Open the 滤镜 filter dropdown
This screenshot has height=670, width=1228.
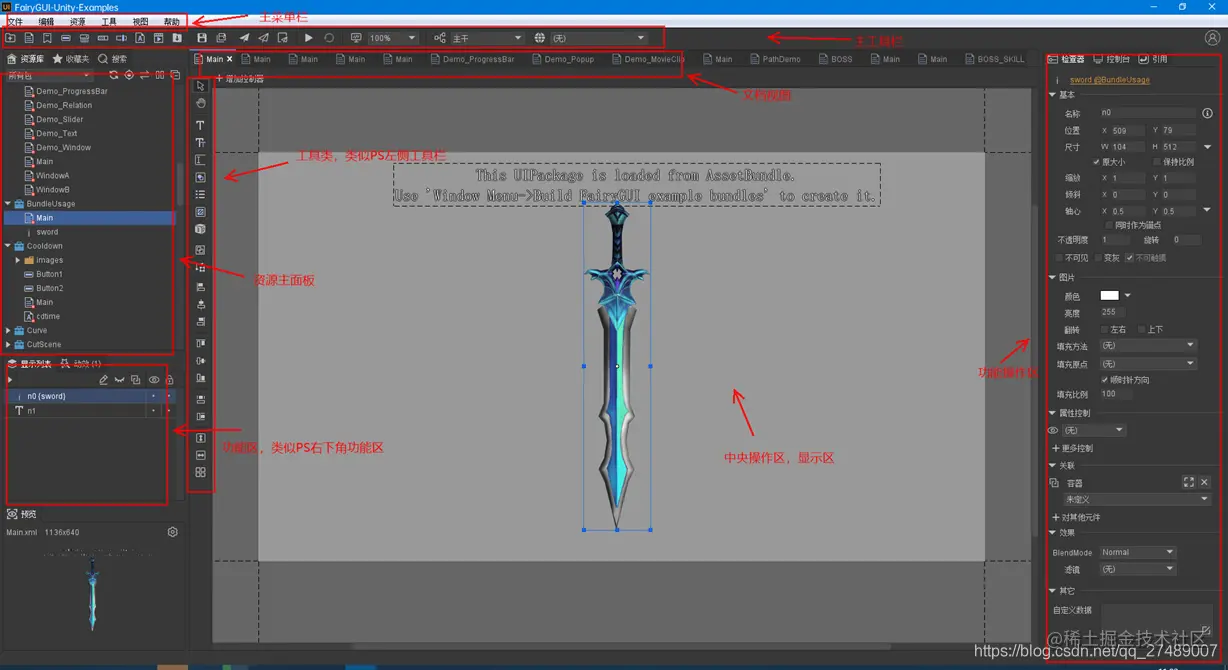tap(1137, 569)
